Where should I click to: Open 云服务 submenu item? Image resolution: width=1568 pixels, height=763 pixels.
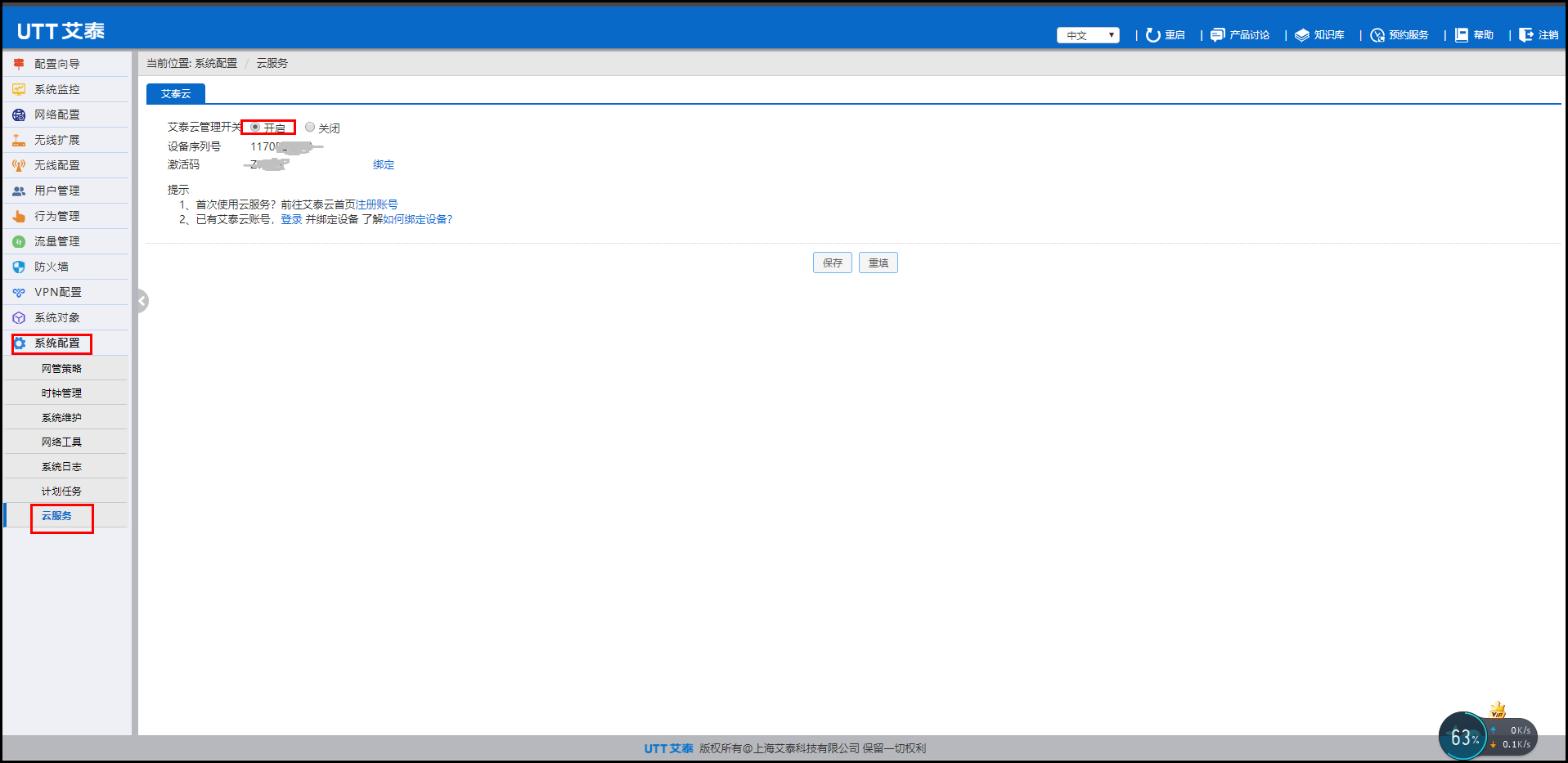click(57, 515)
